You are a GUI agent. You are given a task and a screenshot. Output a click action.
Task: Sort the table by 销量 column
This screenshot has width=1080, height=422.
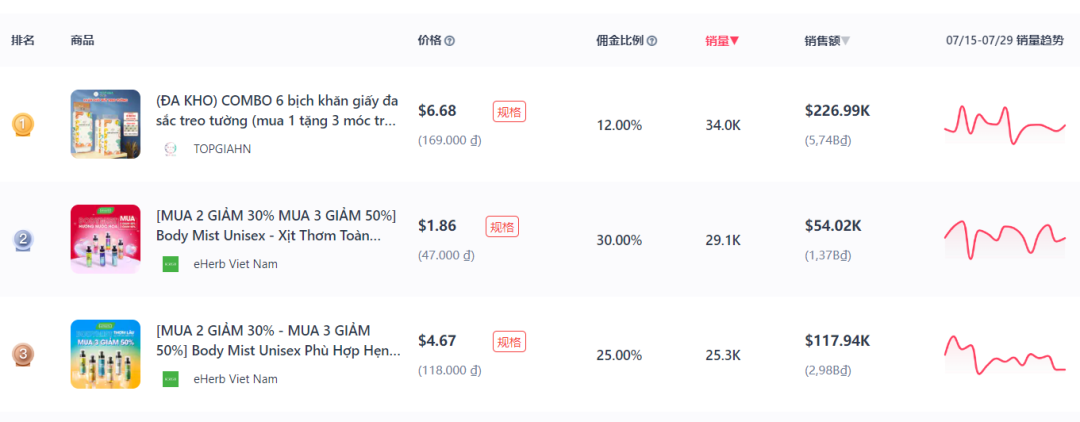click(x=722, y=41)
